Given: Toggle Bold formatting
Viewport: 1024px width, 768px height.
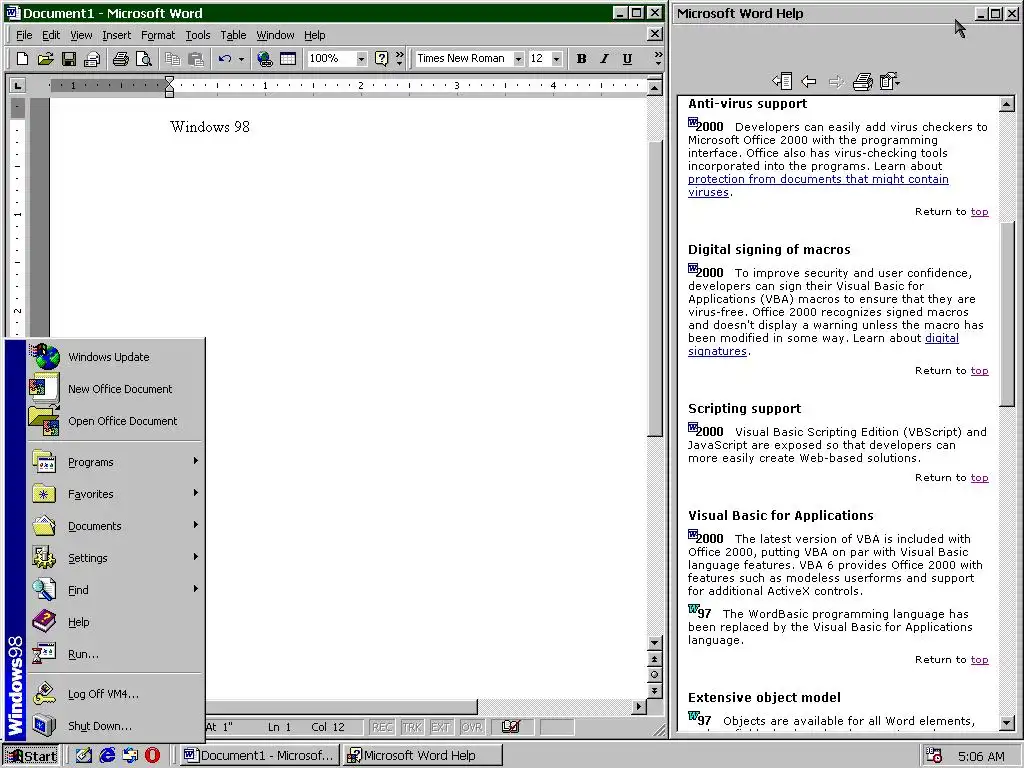Looking at the screenshot, I should tap(581, 59).
